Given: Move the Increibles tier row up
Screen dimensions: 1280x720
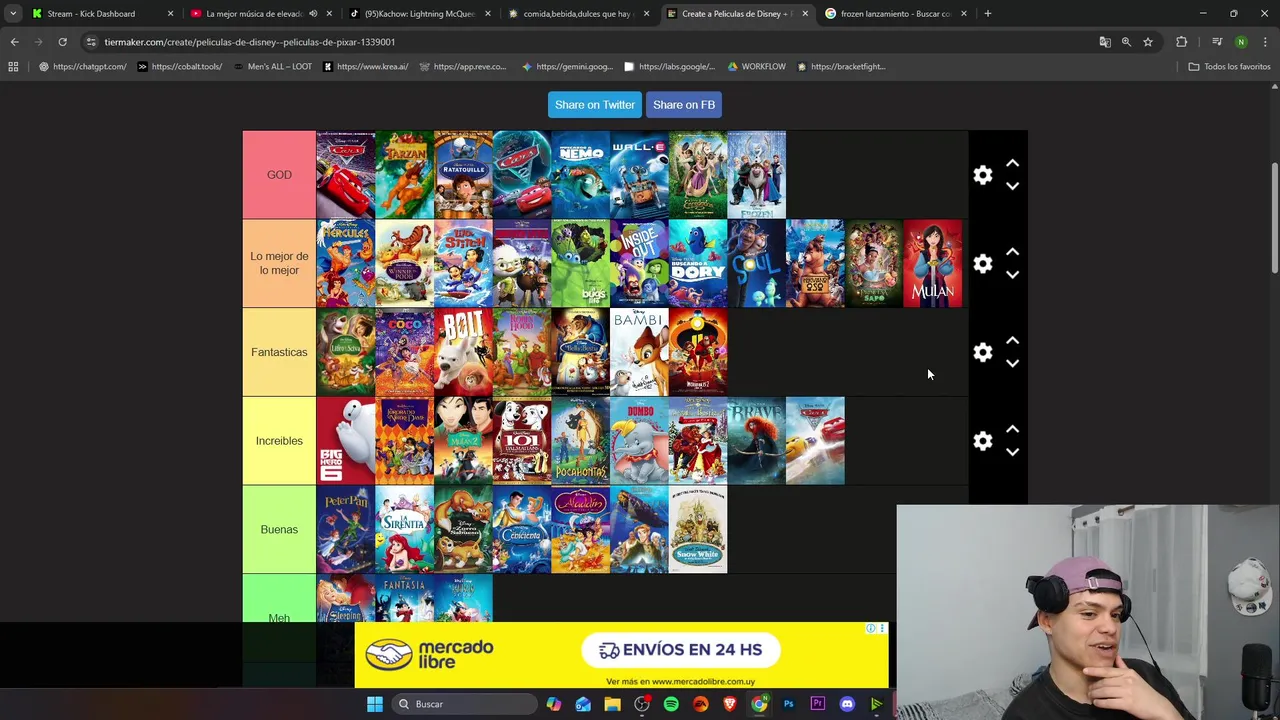Looking at the screenshot, I should click(1012, 429).
